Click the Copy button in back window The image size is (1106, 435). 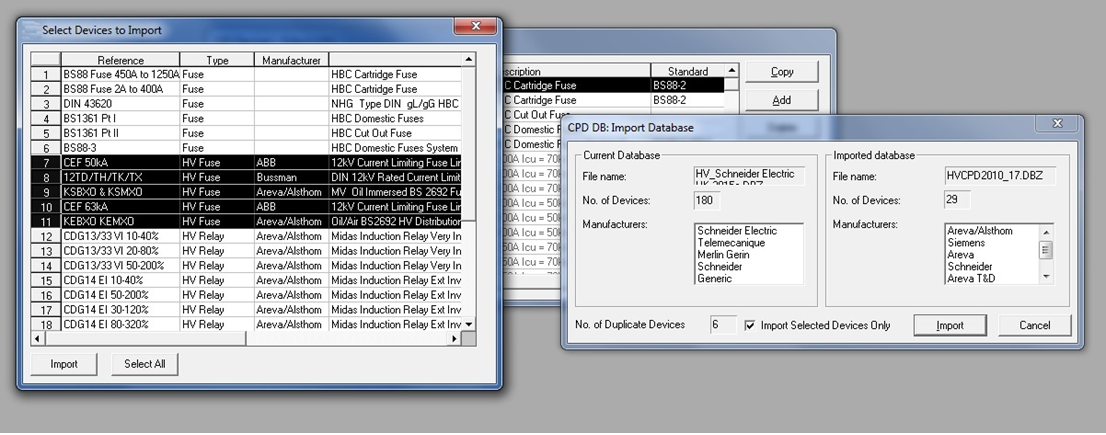click(782, 71)
